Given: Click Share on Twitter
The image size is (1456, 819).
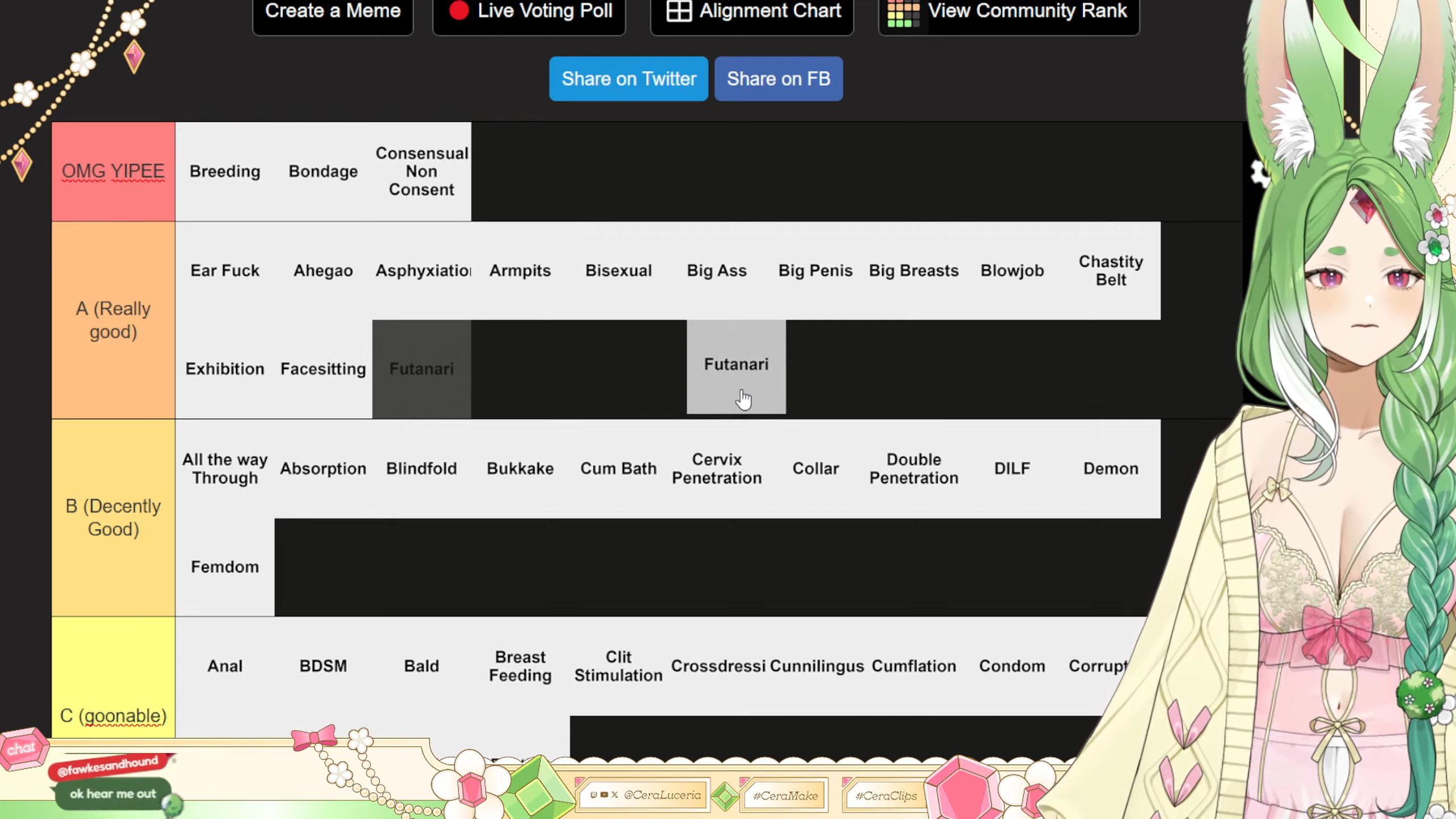Looking at the screenshot, I should [x=628, y=79].
